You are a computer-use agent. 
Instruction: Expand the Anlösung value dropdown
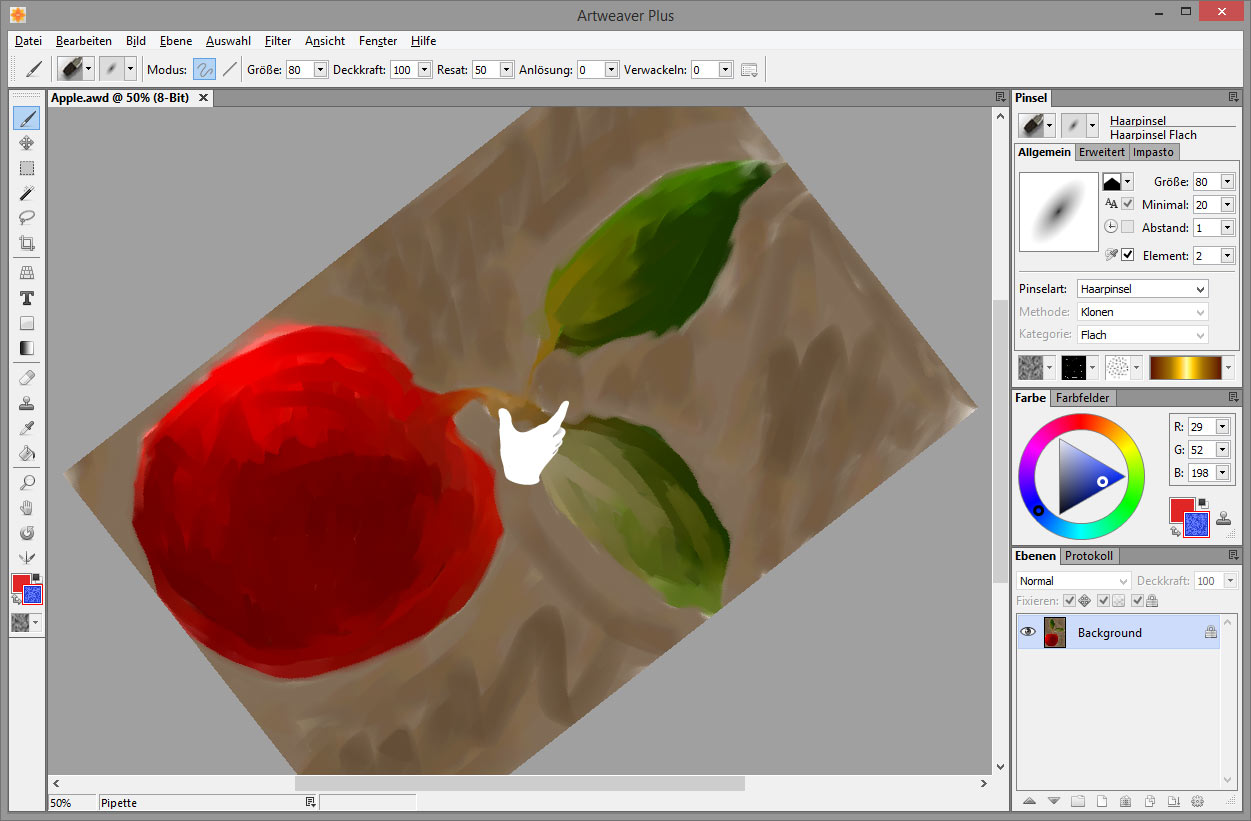tap(611, 70)
